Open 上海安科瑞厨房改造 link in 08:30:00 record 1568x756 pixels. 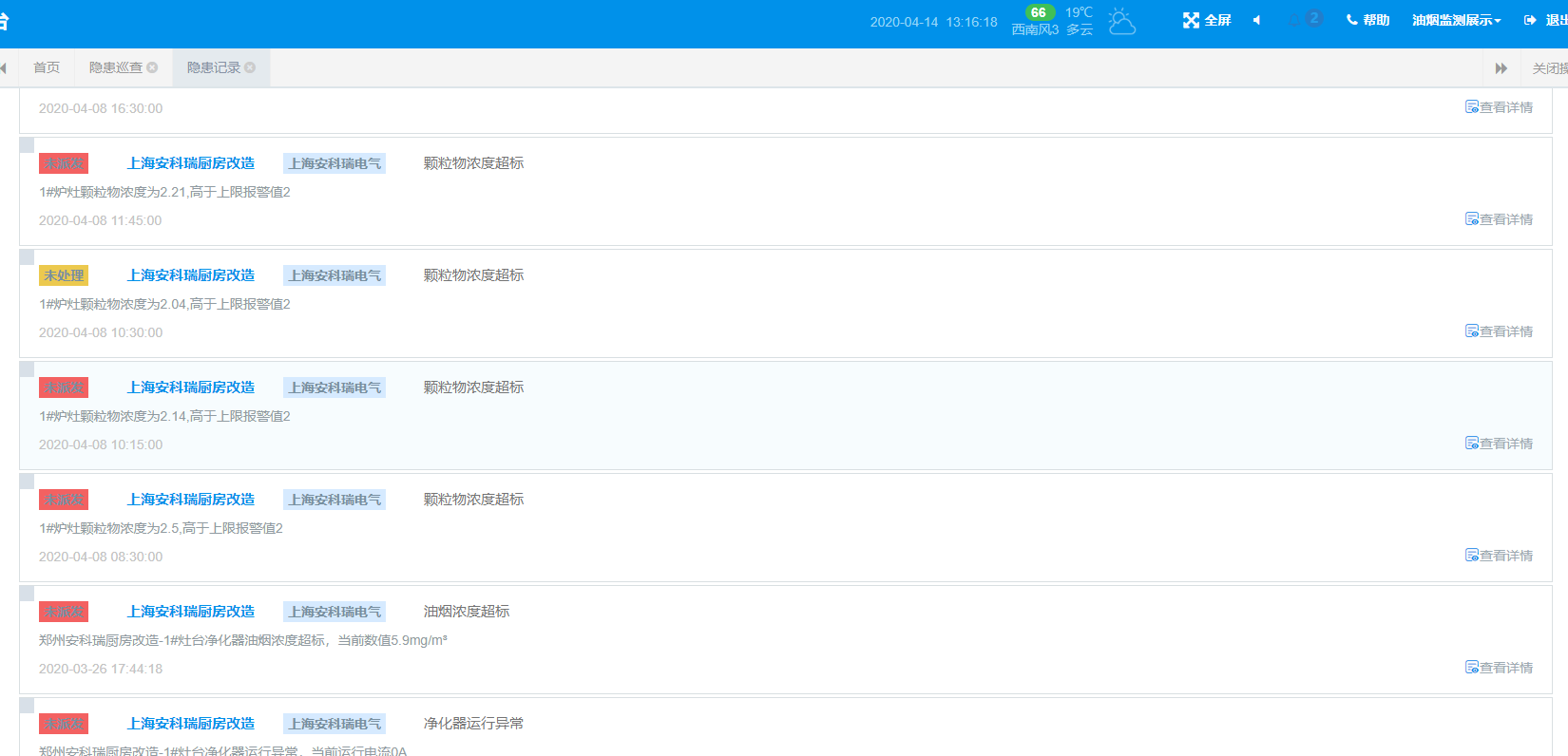coord(191,500)
